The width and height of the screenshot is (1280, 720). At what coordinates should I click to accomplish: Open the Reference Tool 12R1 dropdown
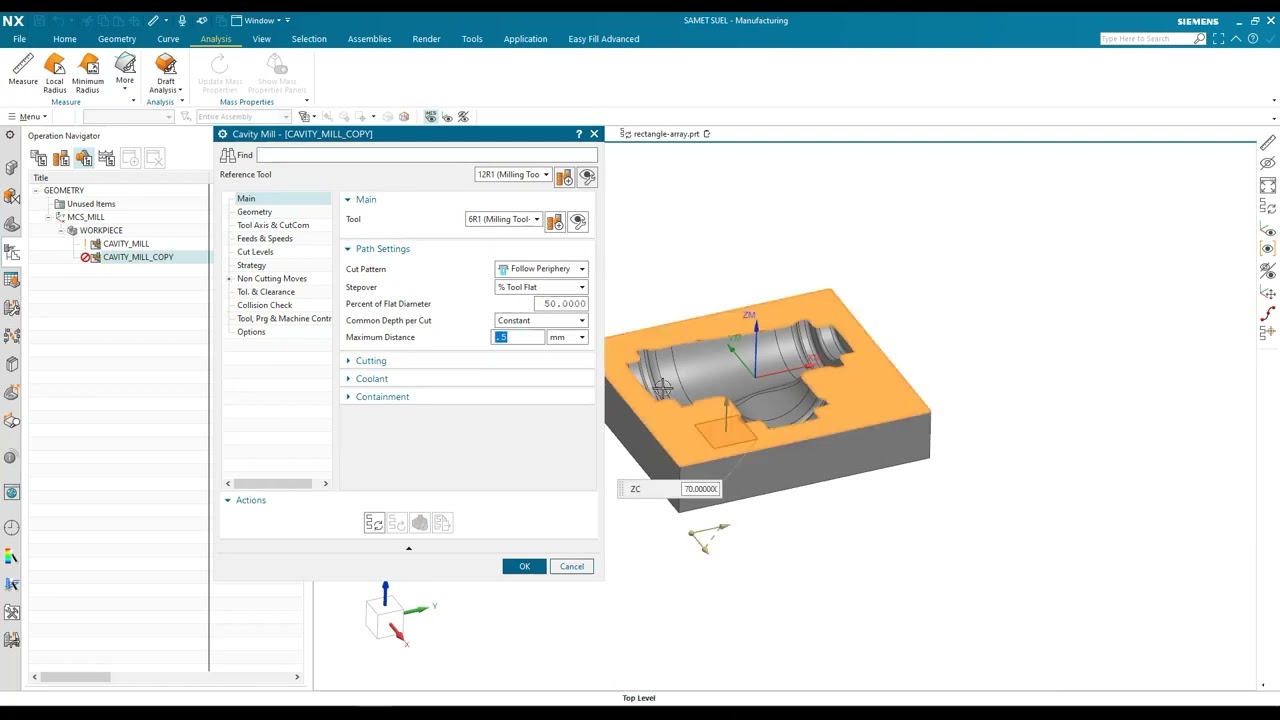tap(513, 175)
